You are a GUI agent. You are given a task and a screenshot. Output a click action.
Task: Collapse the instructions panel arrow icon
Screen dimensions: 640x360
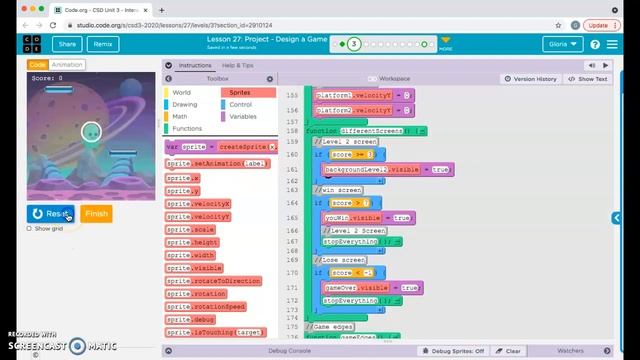169,65
